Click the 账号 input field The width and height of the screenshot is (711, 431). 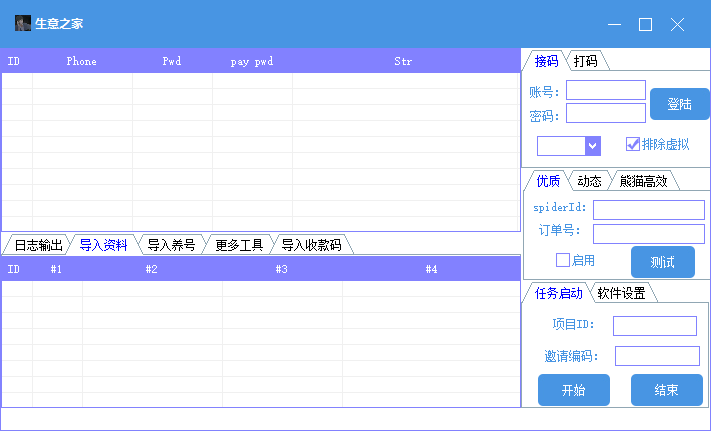point(606,90)
